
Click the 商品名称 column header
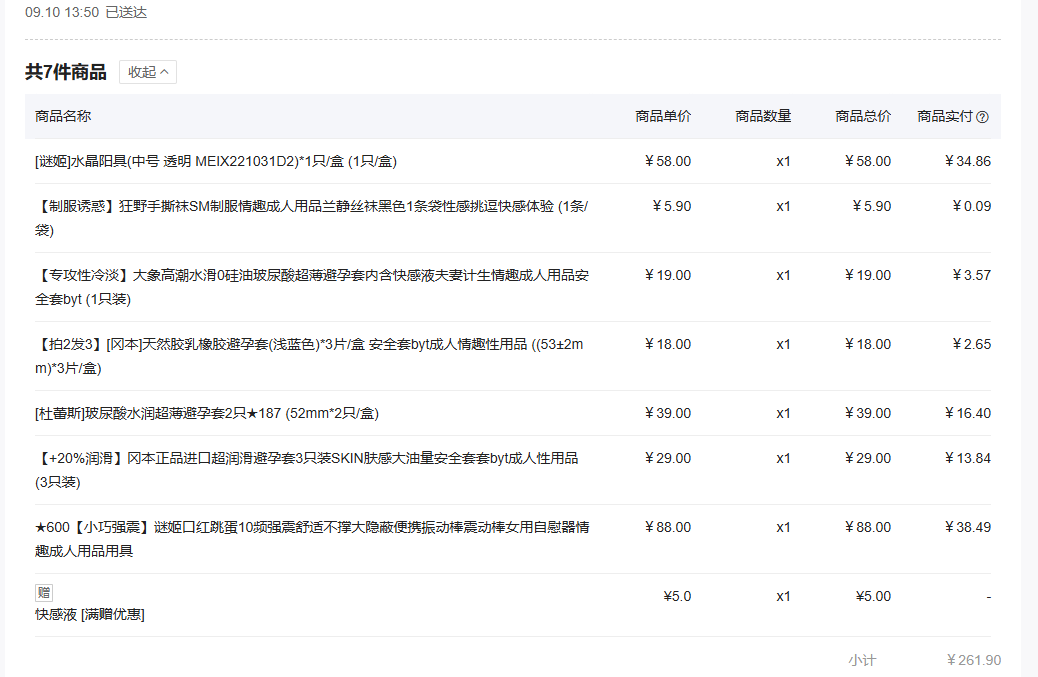tap(63, 116)
